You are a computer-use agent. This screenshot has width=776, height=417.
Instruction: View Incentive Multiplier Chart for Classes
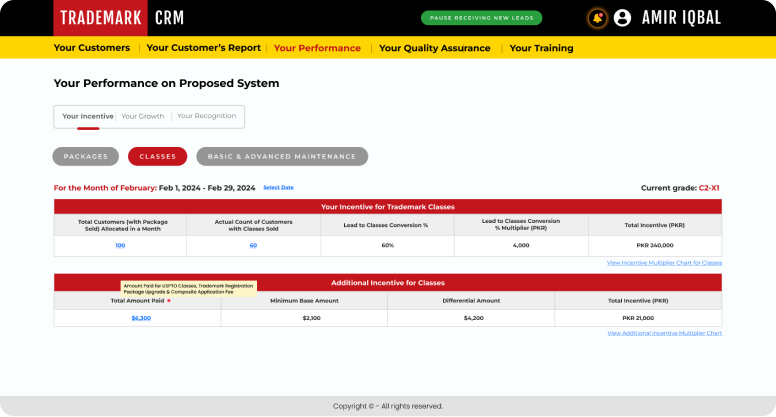click(x=664, y=263)
